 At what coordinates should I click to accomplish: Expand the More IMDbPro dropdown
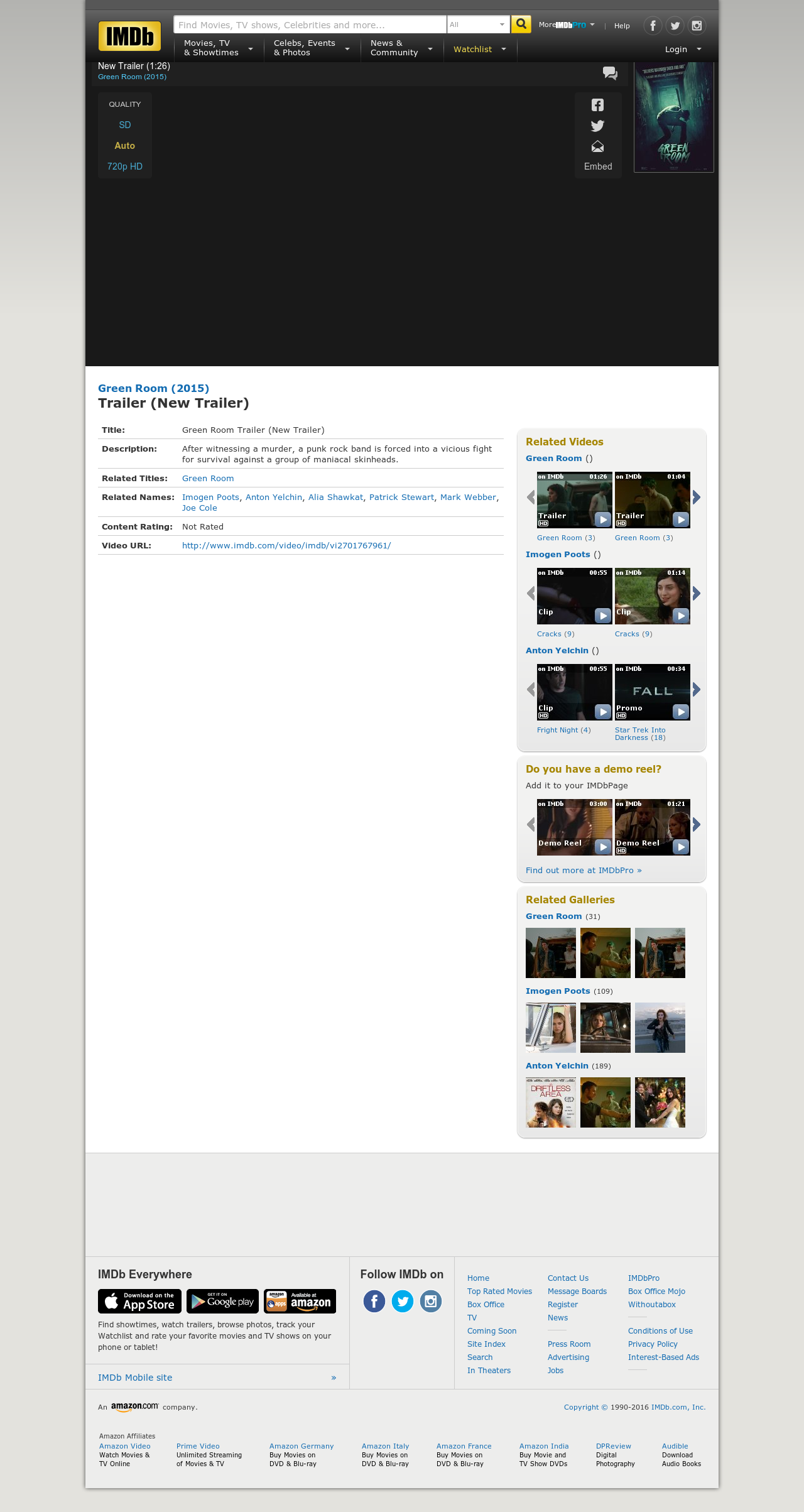click(567, 25)
